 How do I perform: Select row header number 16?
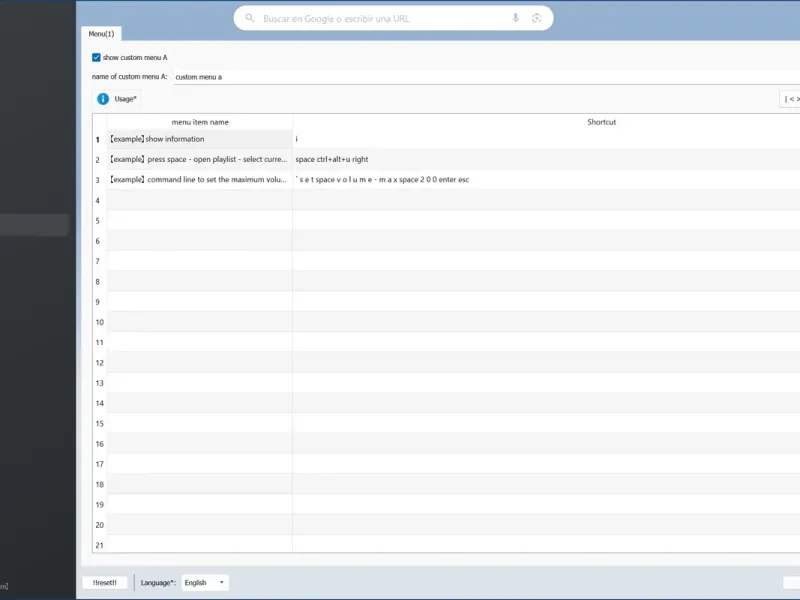[100, 444]
